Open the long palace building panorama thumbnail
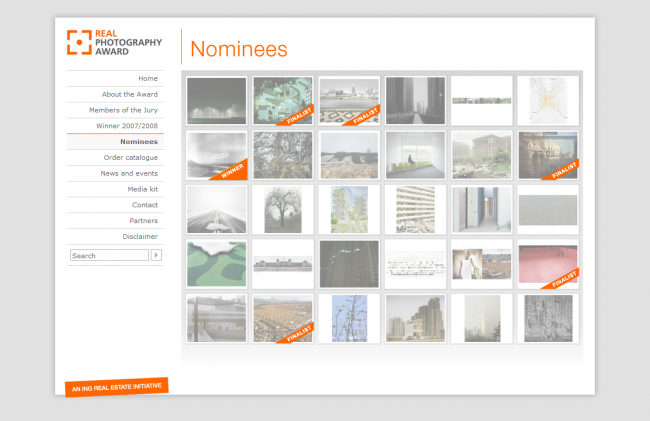This screenshot has height=421, width=650. tap(283, 264)
